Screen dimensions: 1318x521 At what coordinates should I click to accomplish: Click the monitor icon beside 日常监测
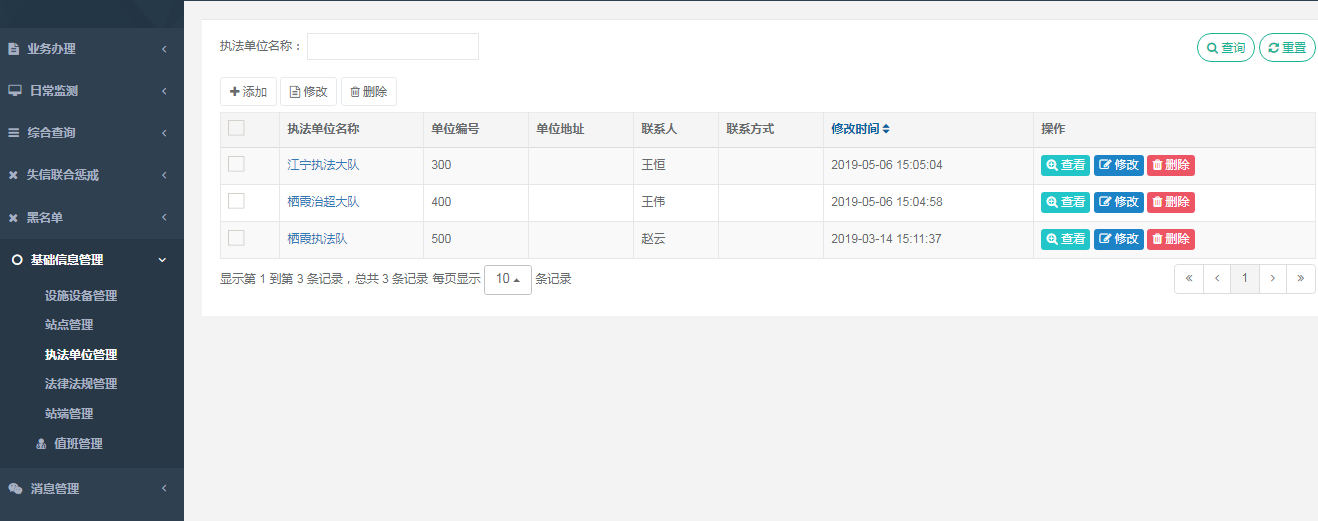[15, 91]
